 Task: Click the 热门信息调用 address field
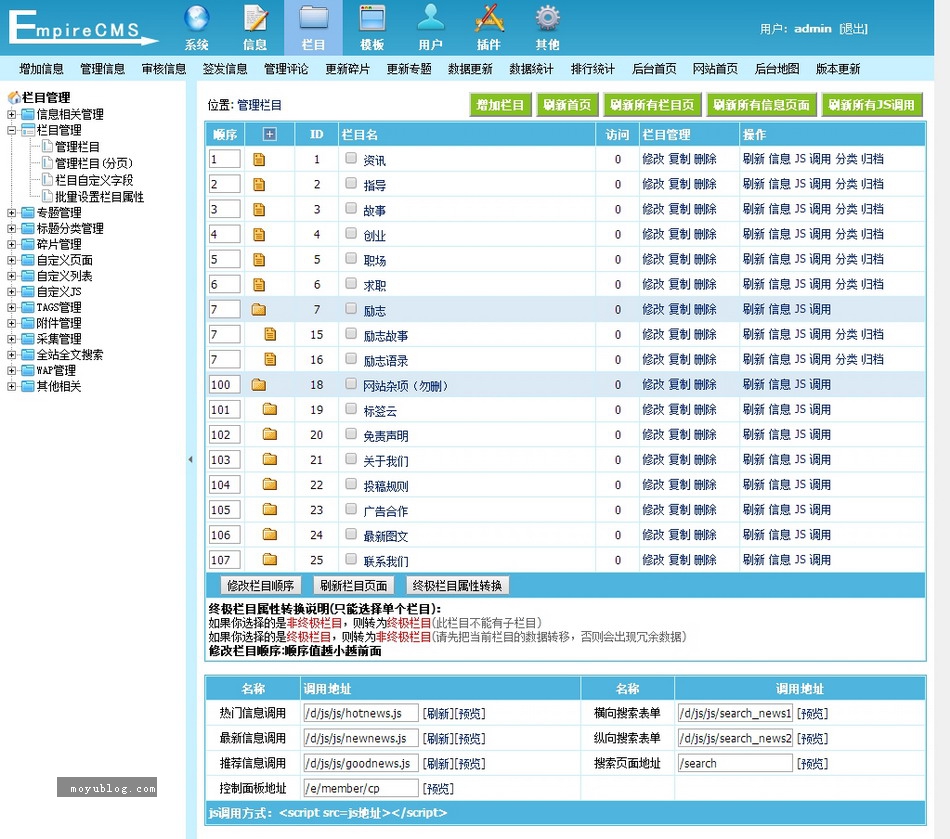pos(360,713)
